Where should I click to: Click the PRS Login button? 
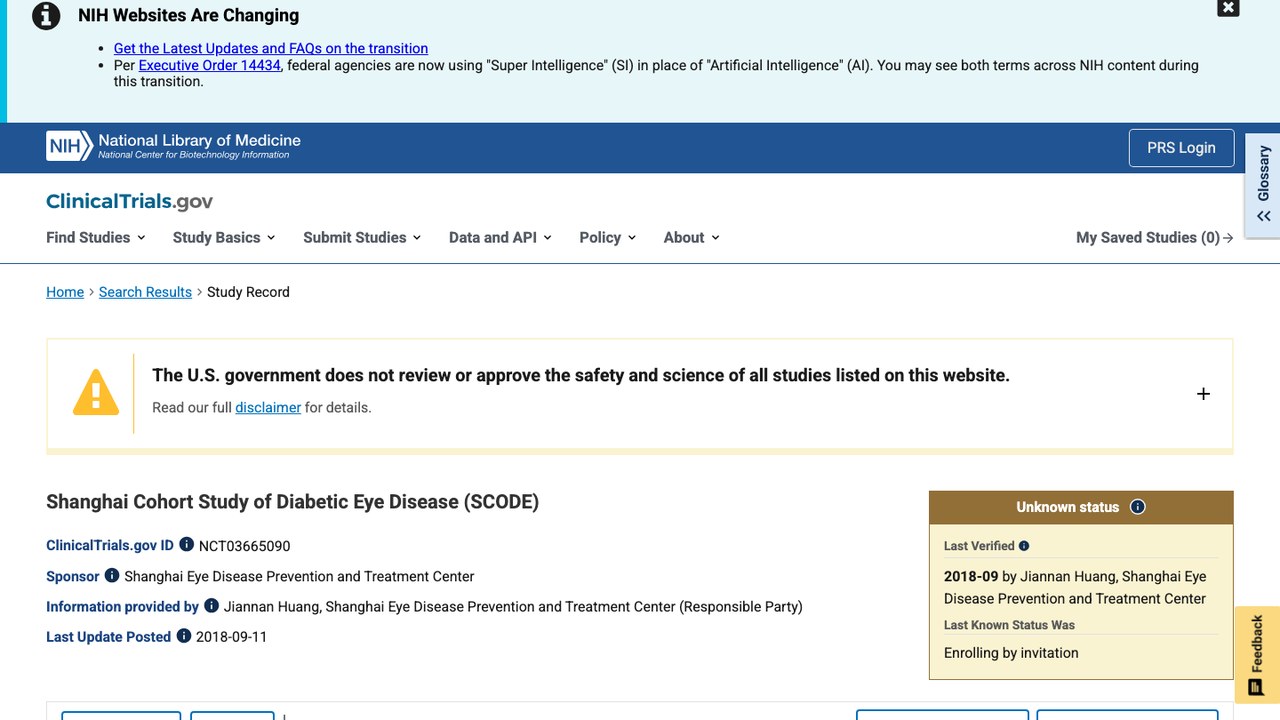pos(1181,148)
